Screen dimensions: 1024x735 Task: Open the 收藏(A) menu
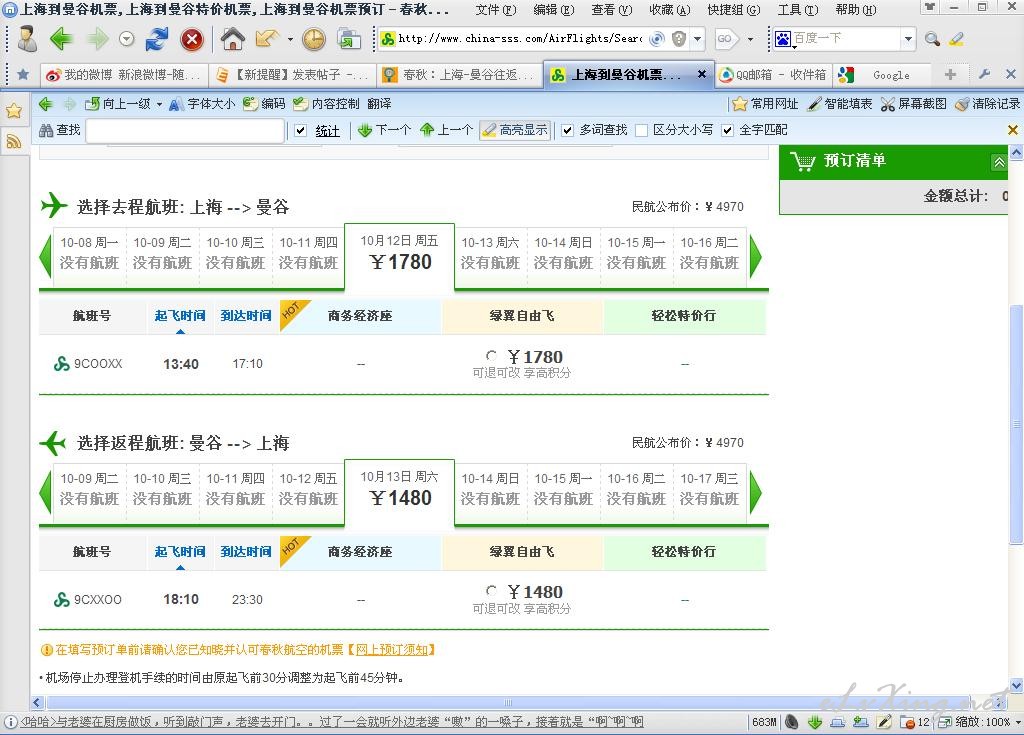670,10
